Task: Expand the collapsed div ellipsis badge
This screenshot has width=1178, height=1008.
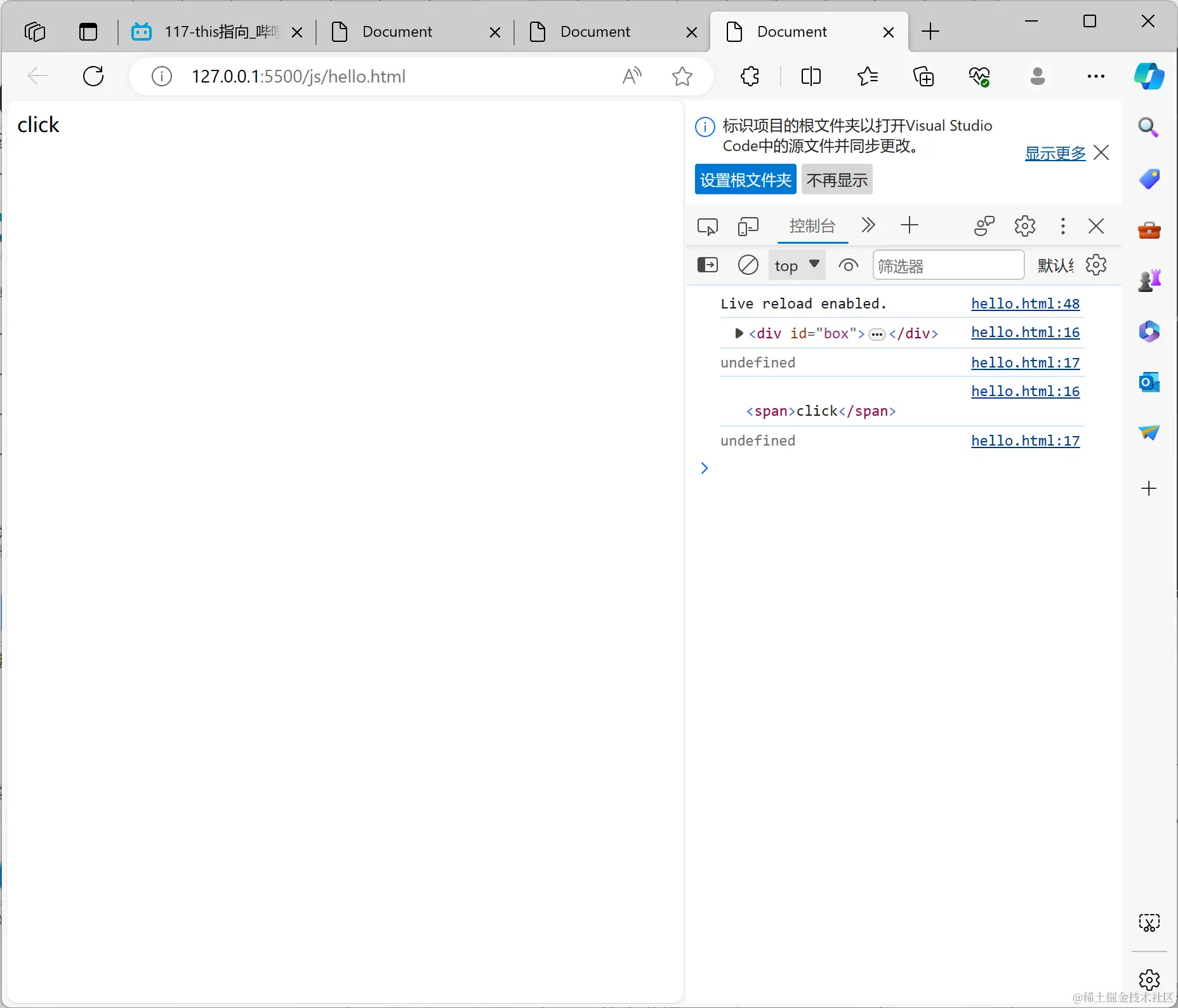Action: pos(877,335)
